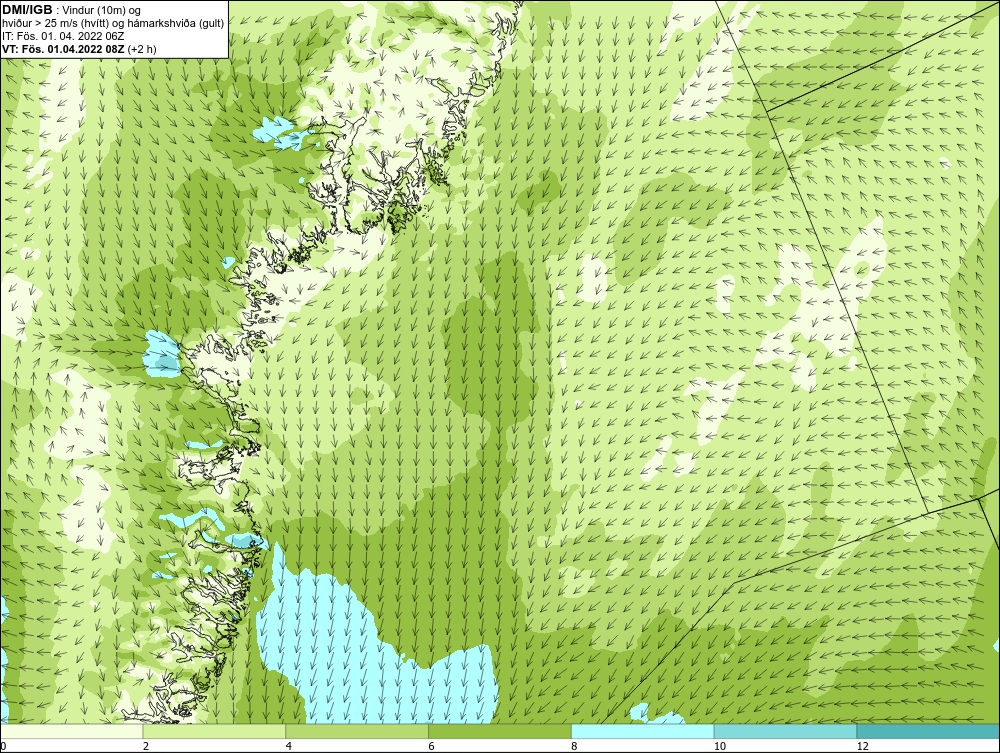Viewport: 1000px width, 753px height.
Task: Click the legend label '10'
Action: tap(720, 746)
